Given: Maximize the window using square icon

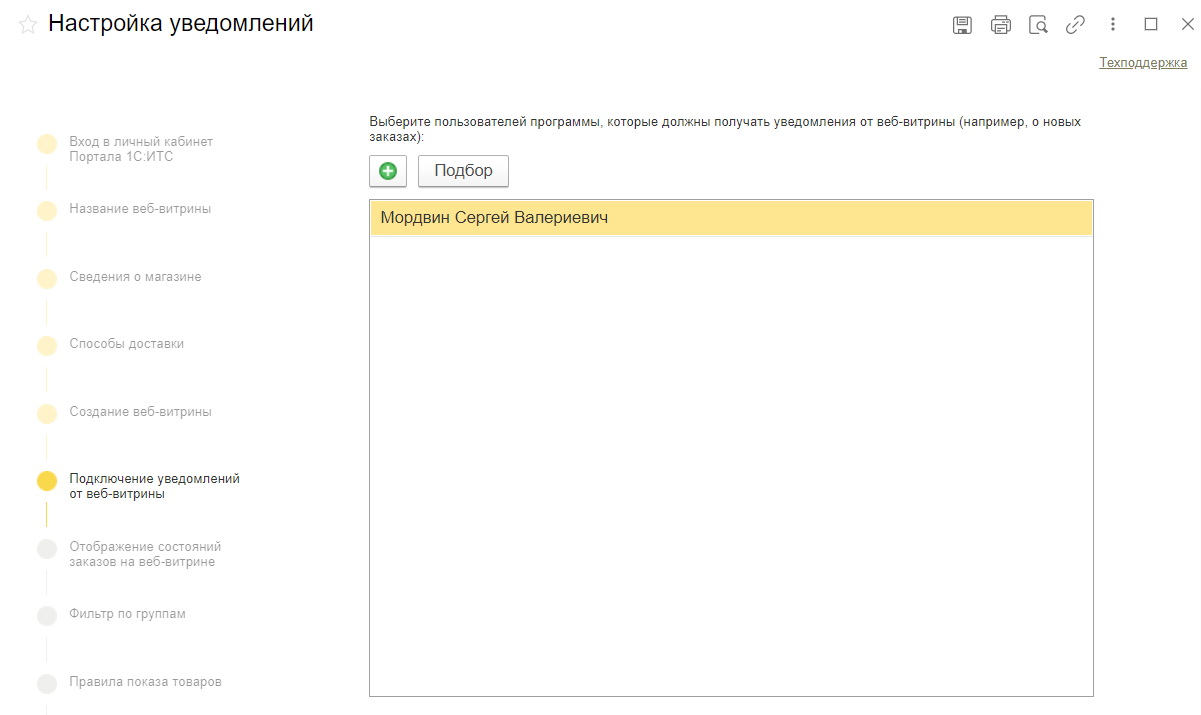Looking at the screenshot, I should point(1150,25).
